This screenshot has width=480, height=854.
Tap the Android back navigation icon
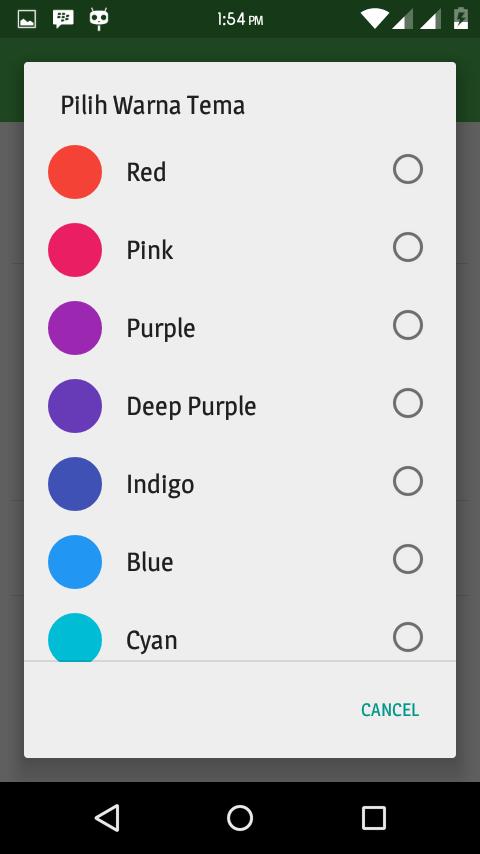pos(107,818)
